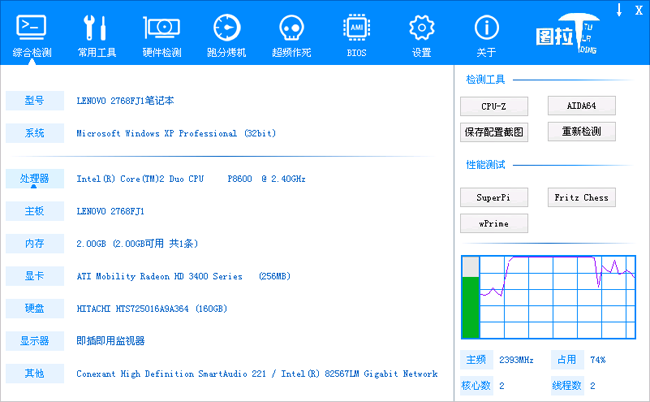Click the 2393MHz frequency value

[x=516, y=360]
